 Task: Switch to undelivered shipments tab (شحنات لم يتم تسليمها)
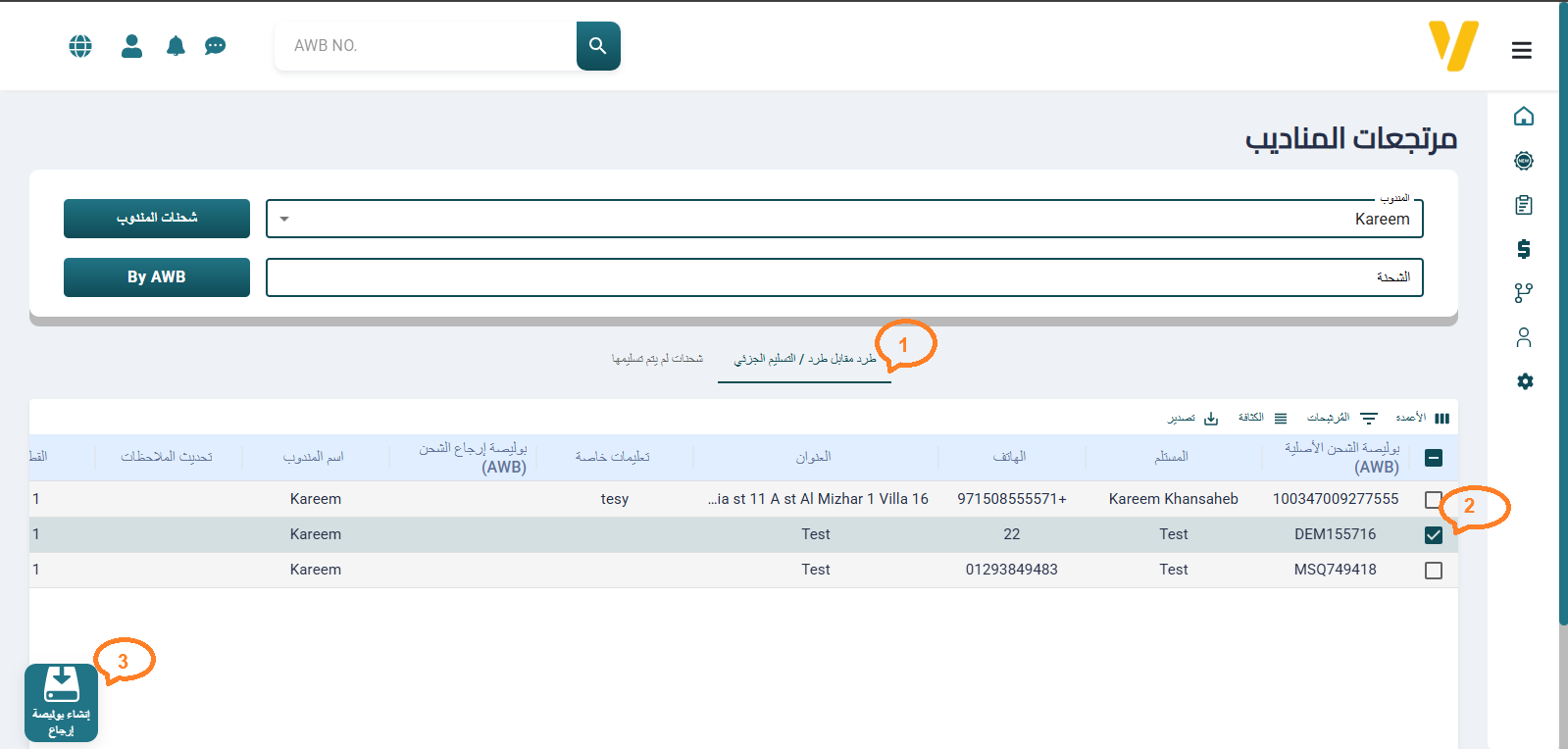pos(657,359)
